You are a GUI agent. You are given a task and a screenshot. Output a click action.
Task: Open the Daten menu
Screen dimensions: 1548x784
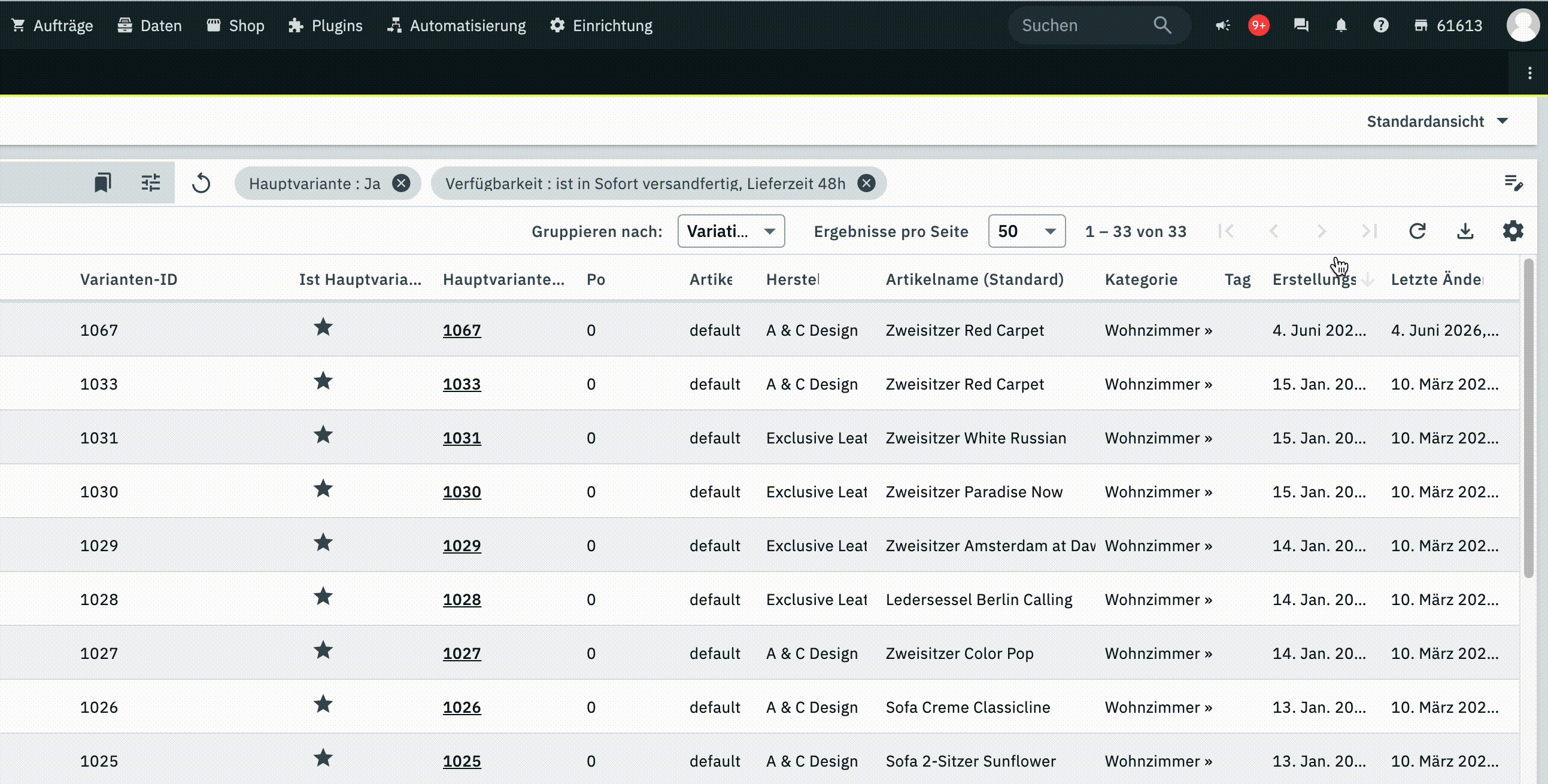pos(150,25)
